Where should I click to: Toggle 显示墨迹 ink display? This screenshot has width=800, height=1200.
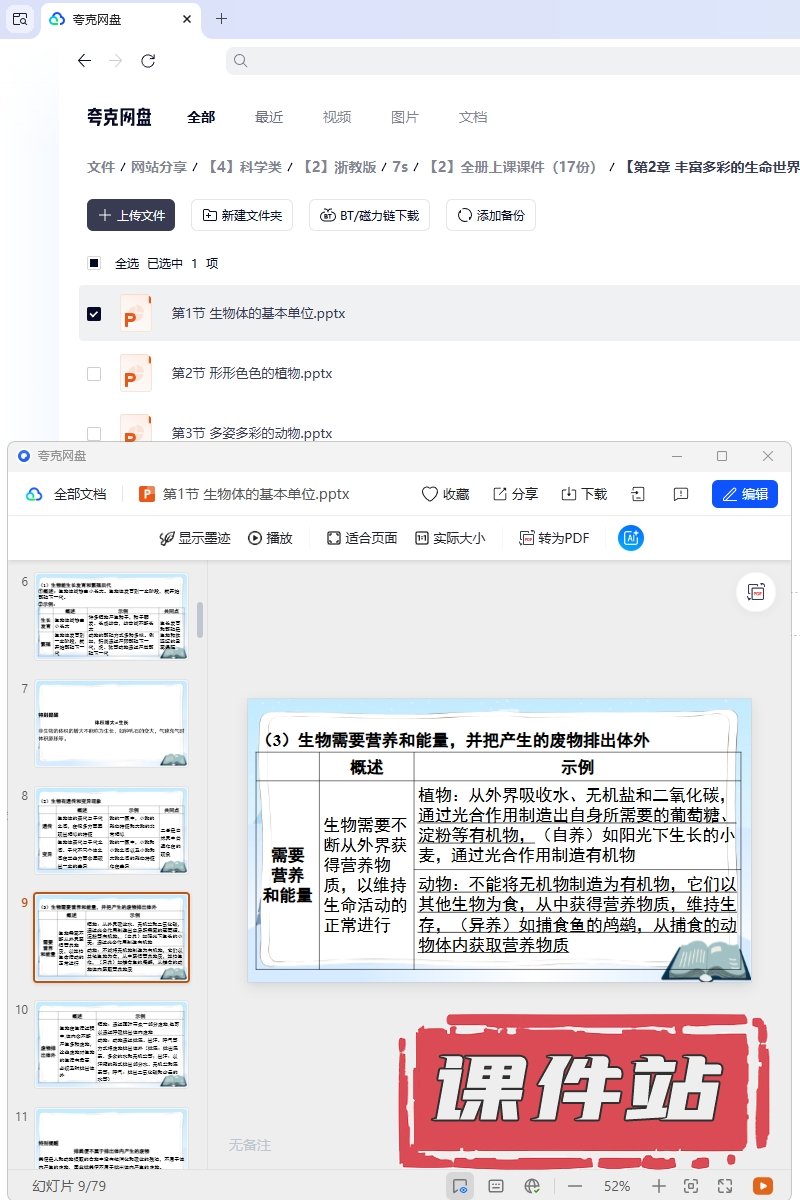tap(194, 538)
